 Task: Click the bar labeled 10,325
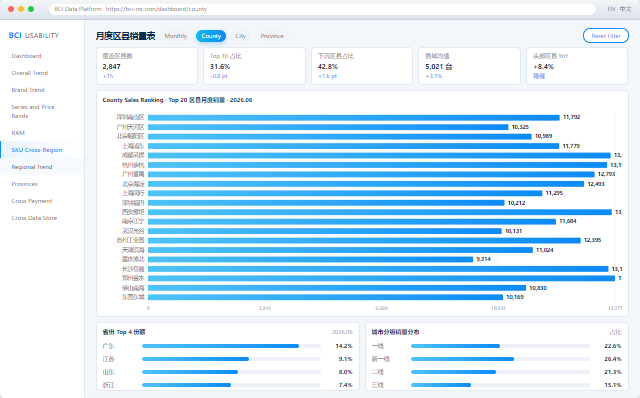(x=328, y=127)
